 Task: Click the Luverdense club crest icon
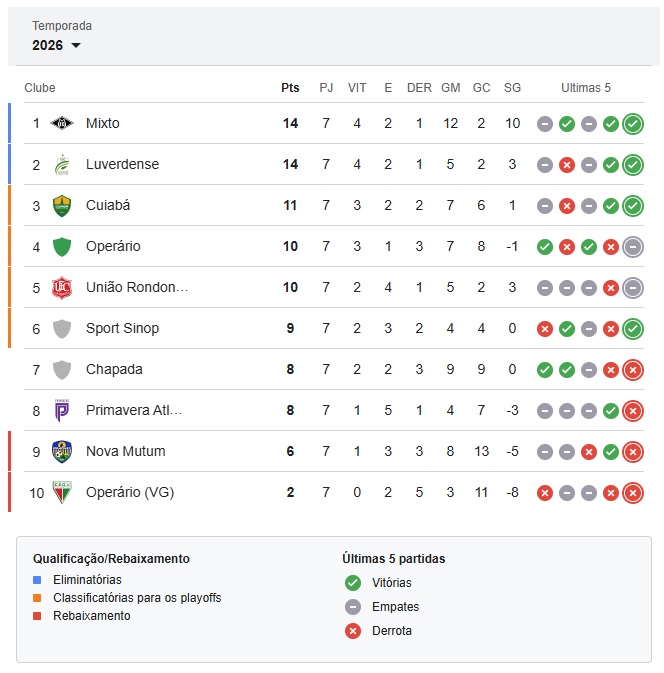(x=62, y=164)
